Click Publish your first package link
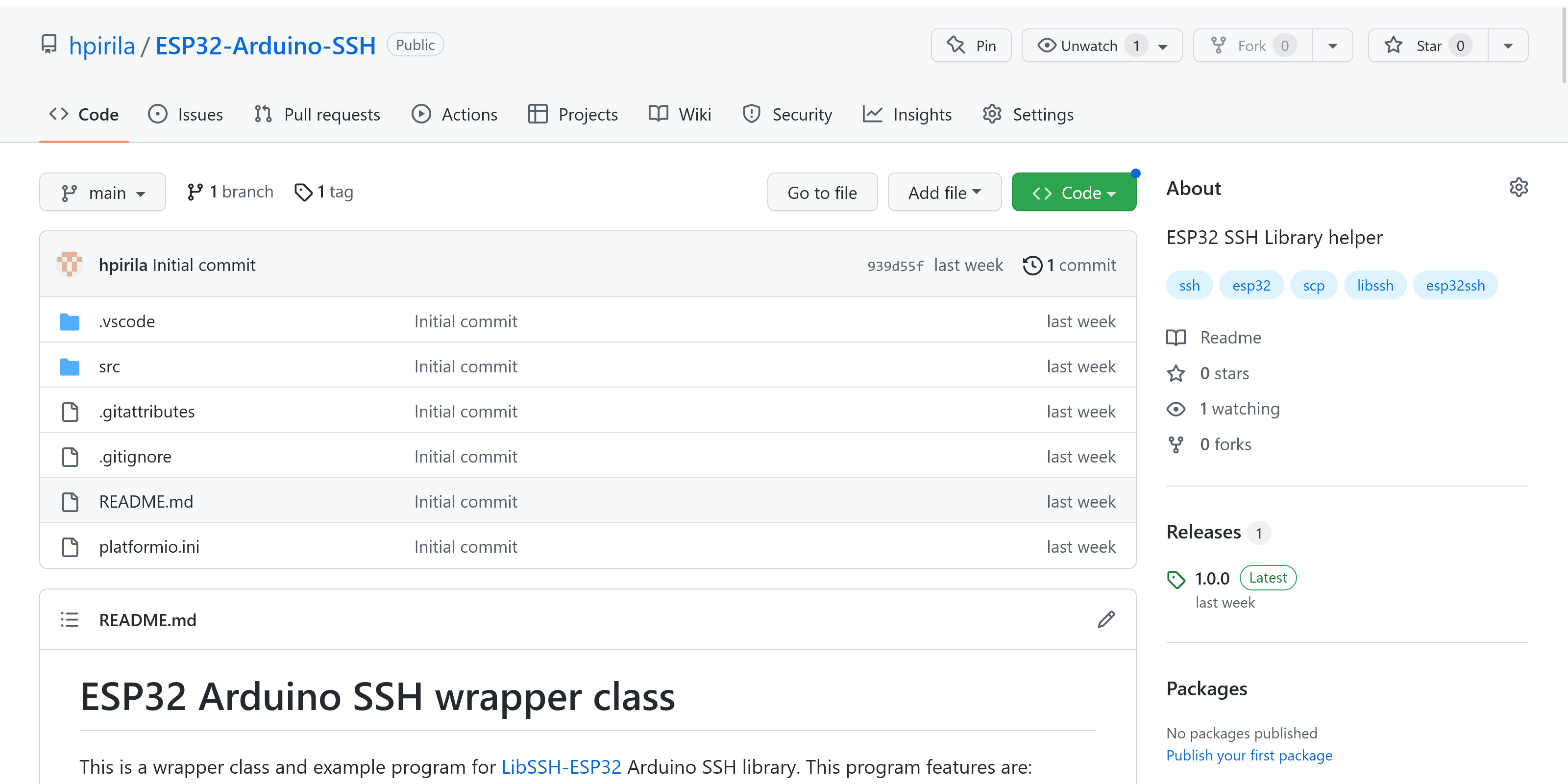Screen dimensions: 1568x784 point(1249,756)
